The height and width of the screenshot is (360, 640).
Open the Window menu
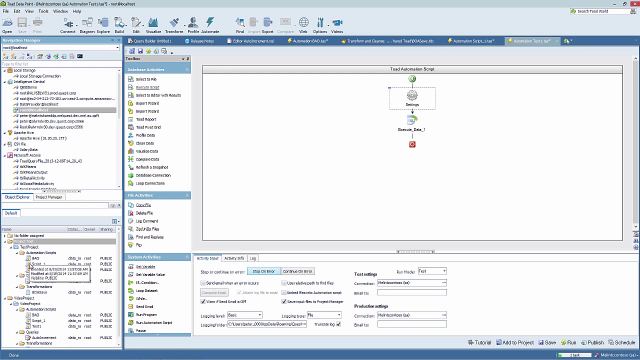pyautogui.click(x=60, y=11)
